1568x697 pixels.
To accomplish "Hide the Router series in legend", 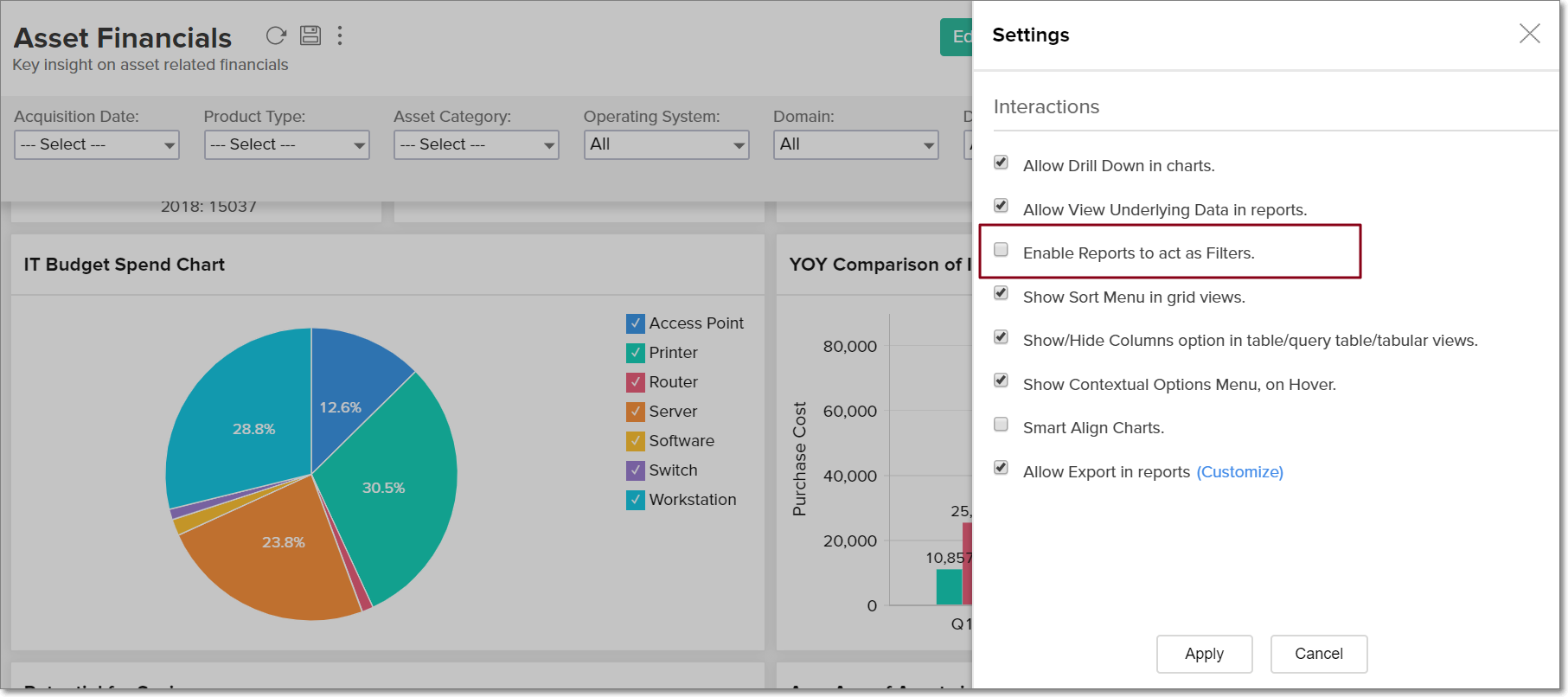I will [636, 382].
